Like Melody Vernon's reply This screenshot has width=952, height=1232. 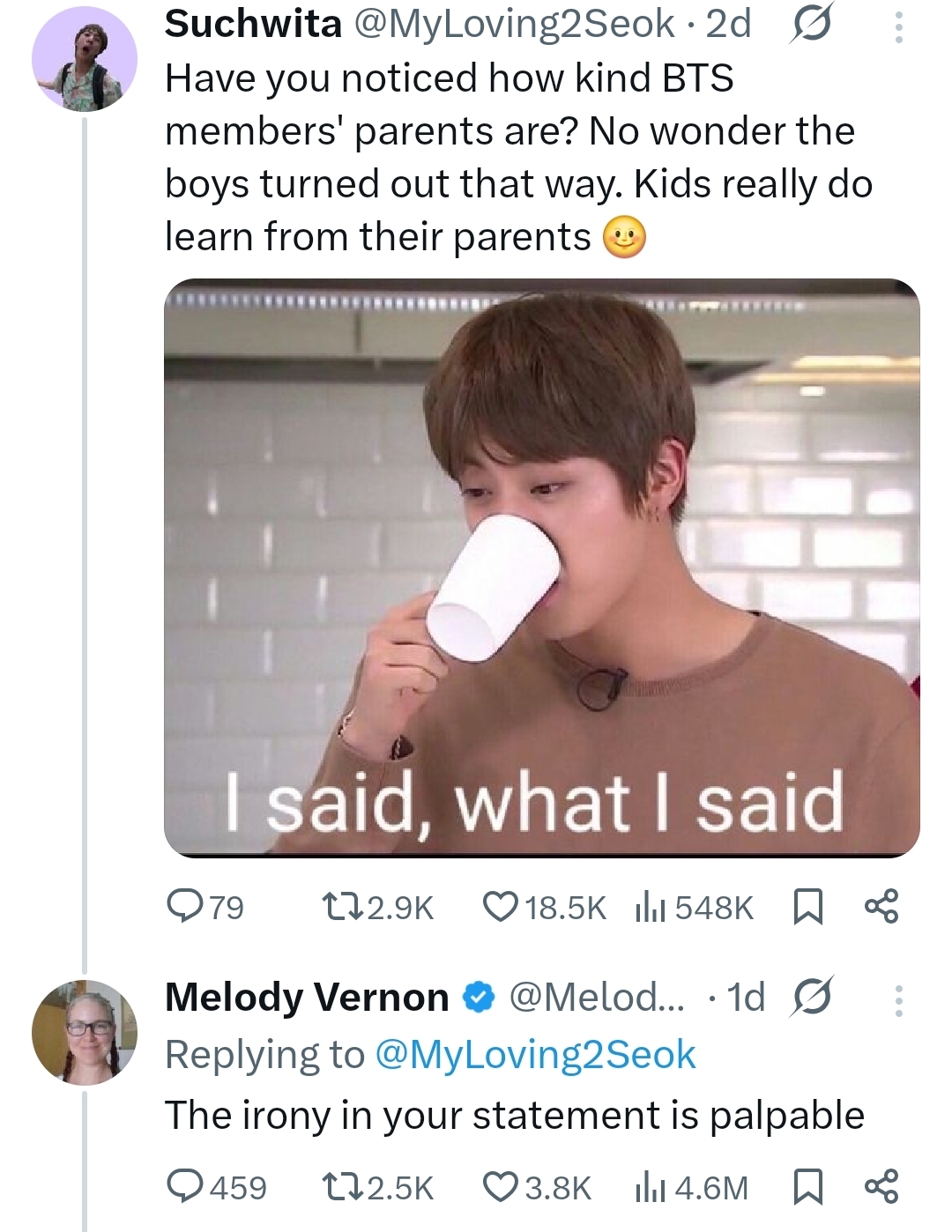499,1186
